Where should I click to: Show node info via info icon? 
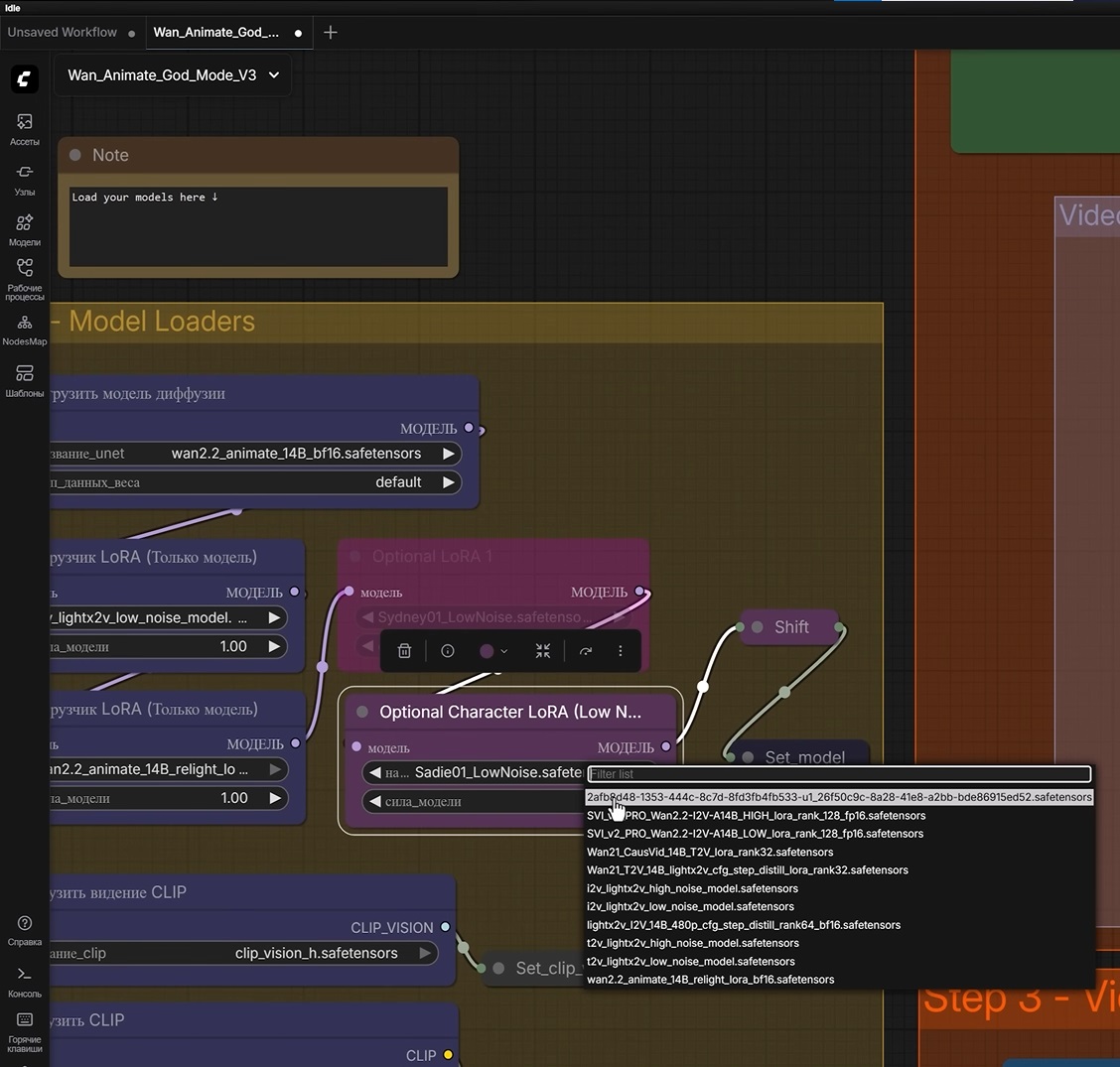(x=447, y=651)
